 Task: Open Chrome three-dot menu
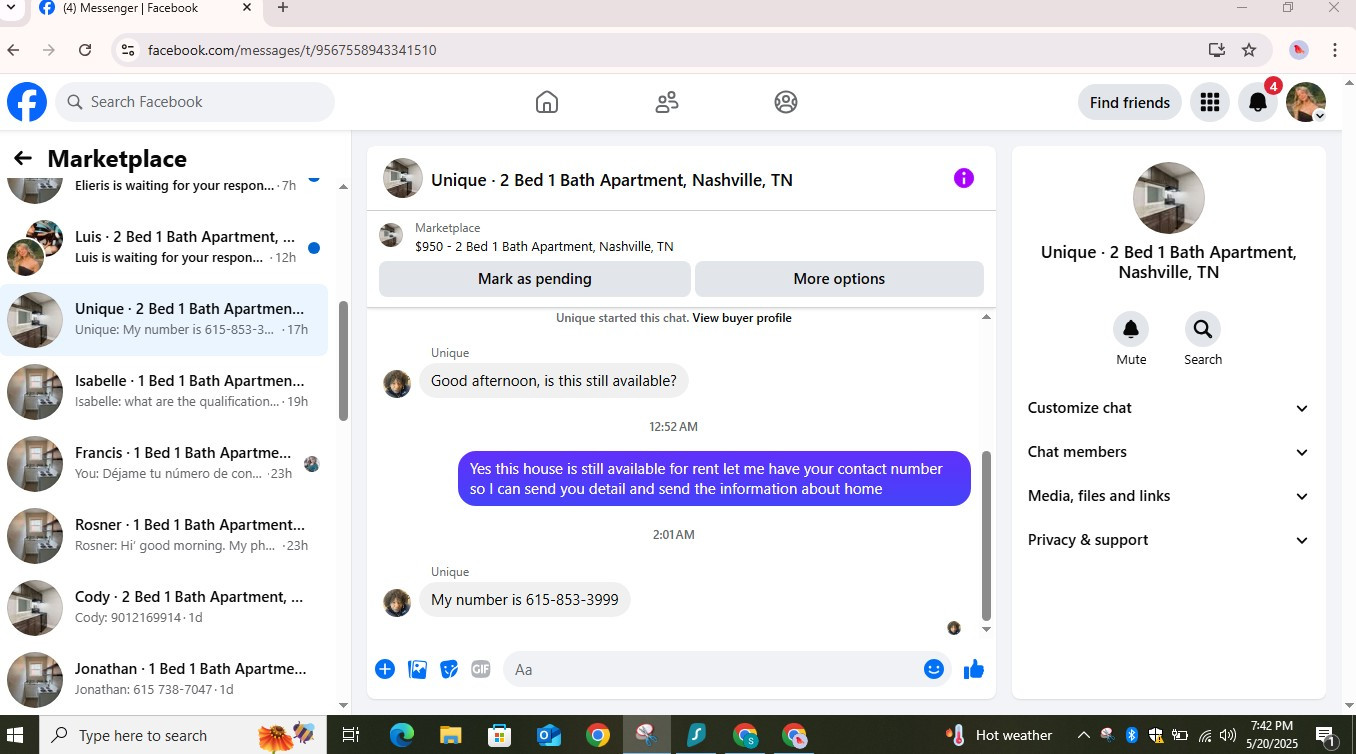1335,50
